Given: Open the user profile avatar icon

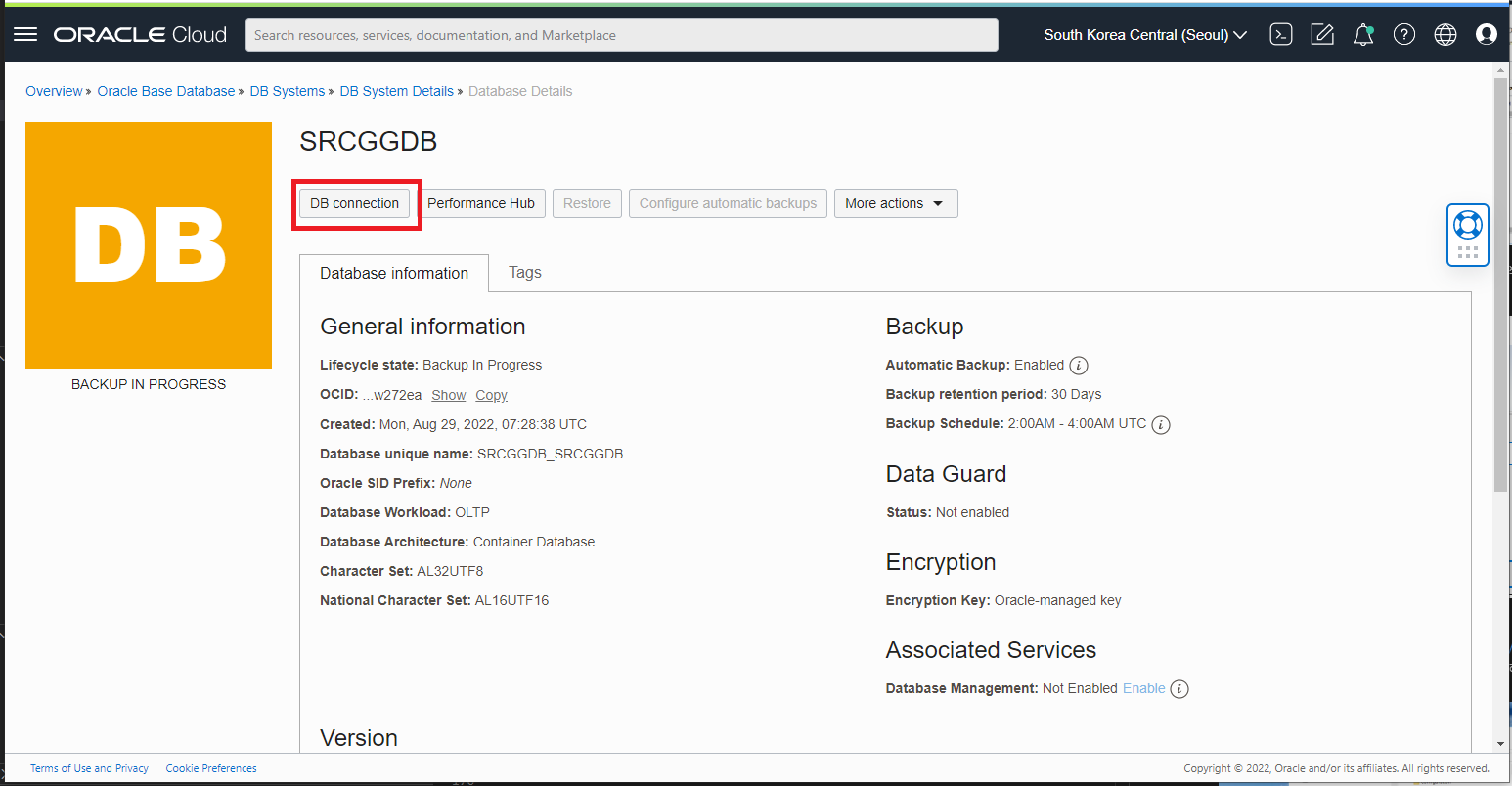Looking at the screenshot, I should tap(1487, 35).
